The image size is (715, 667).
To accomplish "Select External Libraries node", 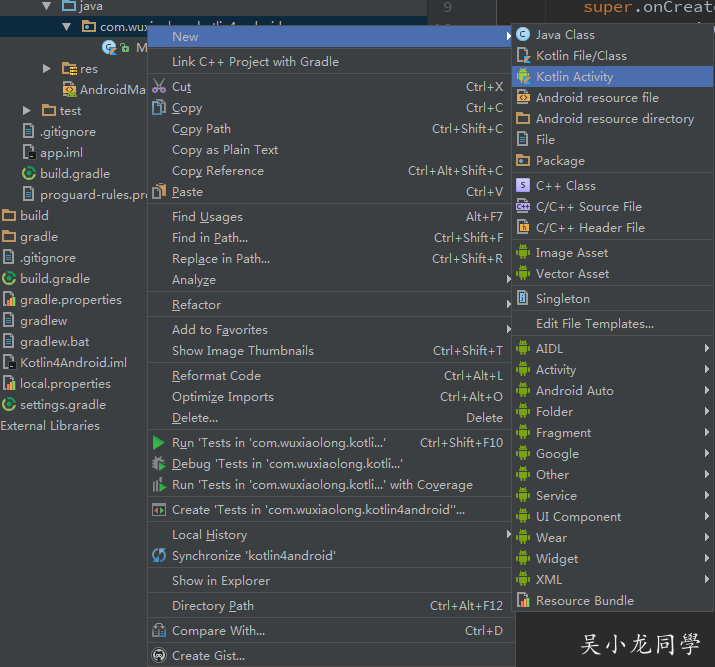I will tap(50, 425).
